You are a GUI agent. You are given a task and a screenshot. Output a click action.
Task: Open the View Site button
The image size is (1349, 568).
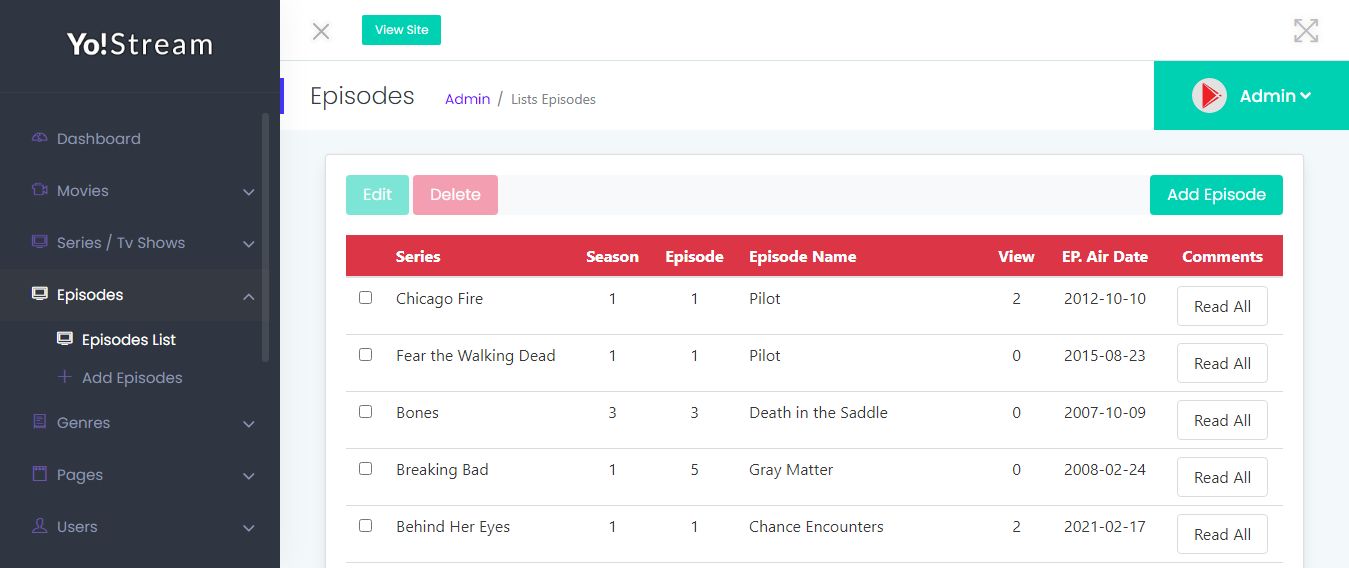[x=401, y=30]
